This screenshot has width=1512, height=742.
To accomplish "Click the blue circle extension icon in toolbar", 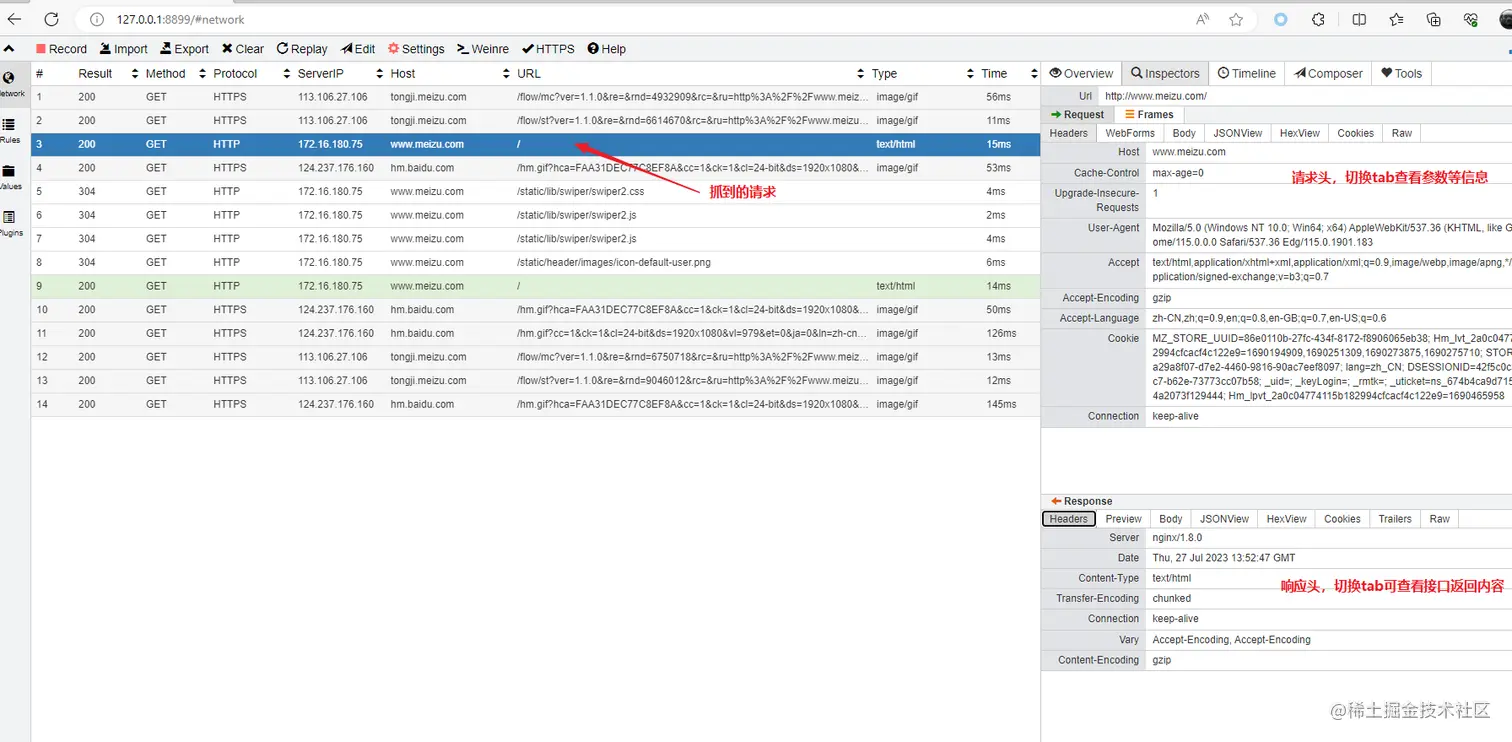I will 1281,19.
